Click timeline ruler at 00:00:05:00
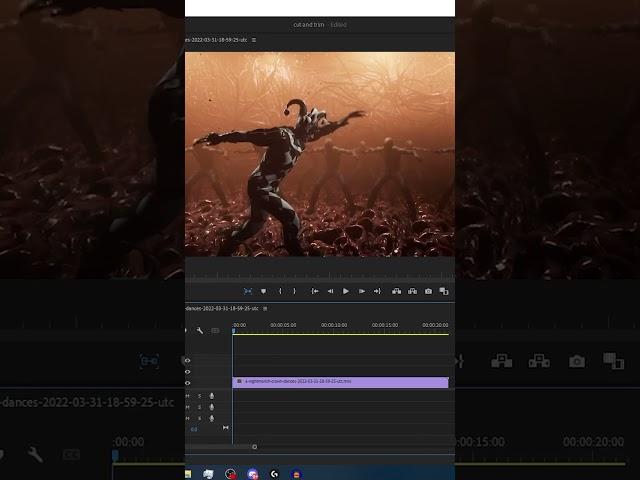The image size is (640, 480). coord(283,325)
